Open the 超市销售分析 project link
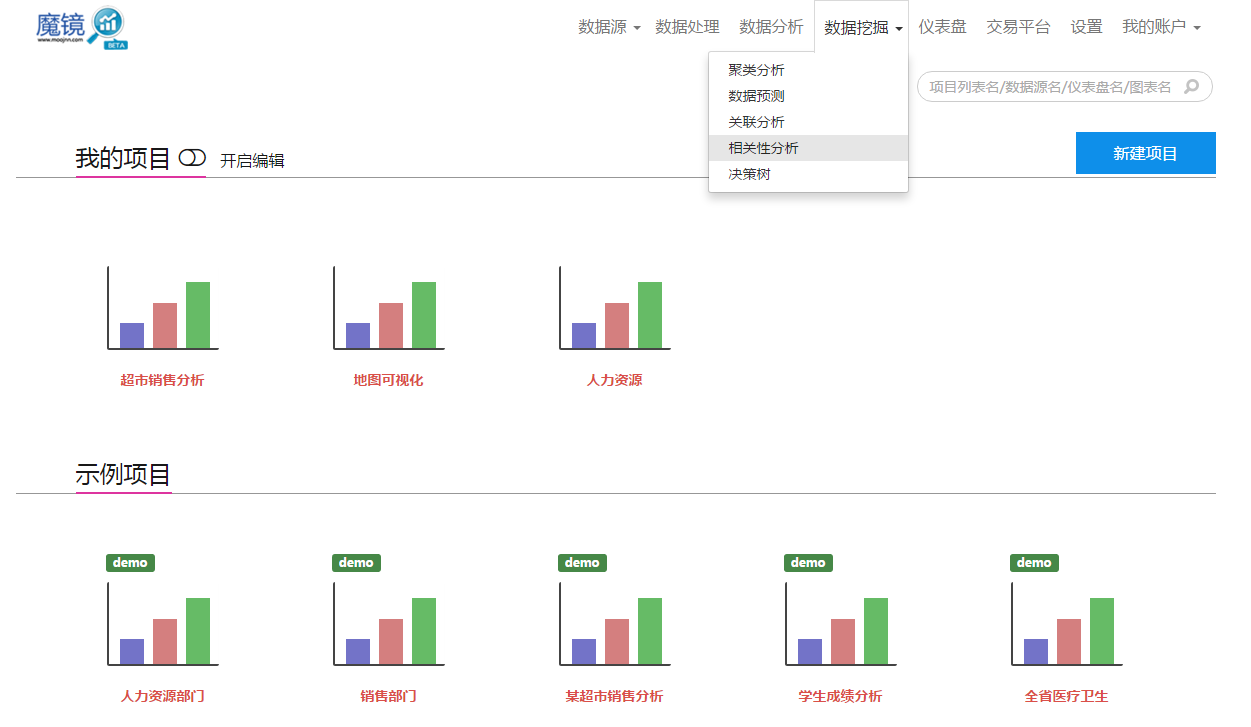Image resolution: width=1251 pixels, height=727 pixels. click(161, 381)
